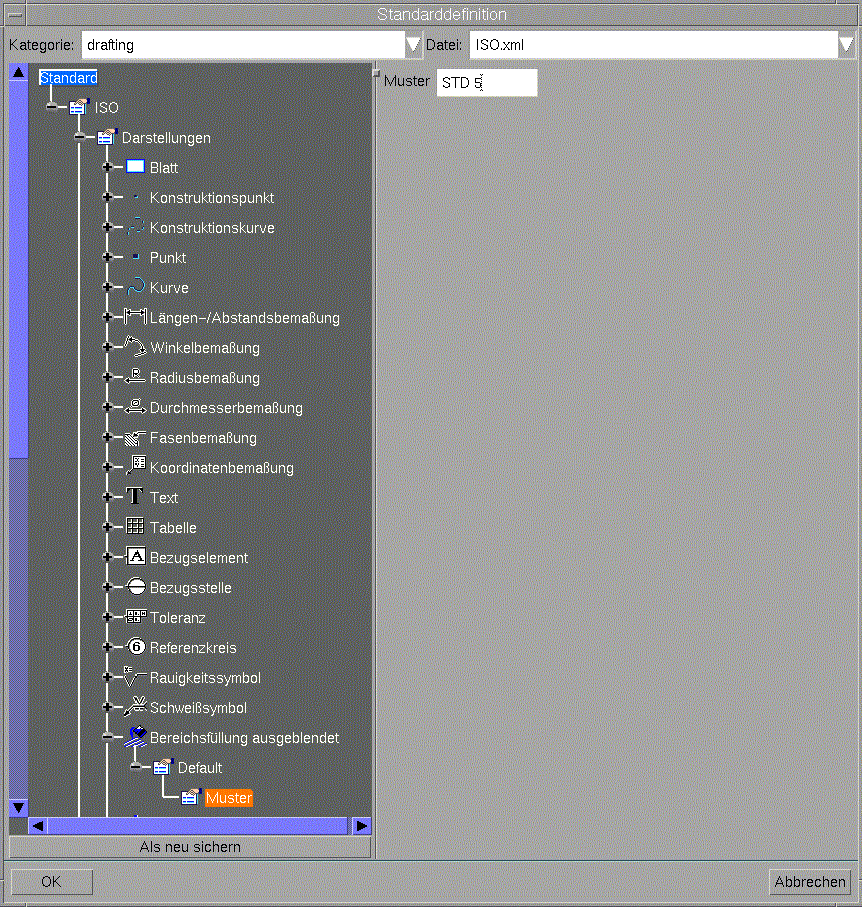Viewport: 862px width, 907px height.
Task: Click the Schweißsymbol welding icon
Action: (135, 706)
